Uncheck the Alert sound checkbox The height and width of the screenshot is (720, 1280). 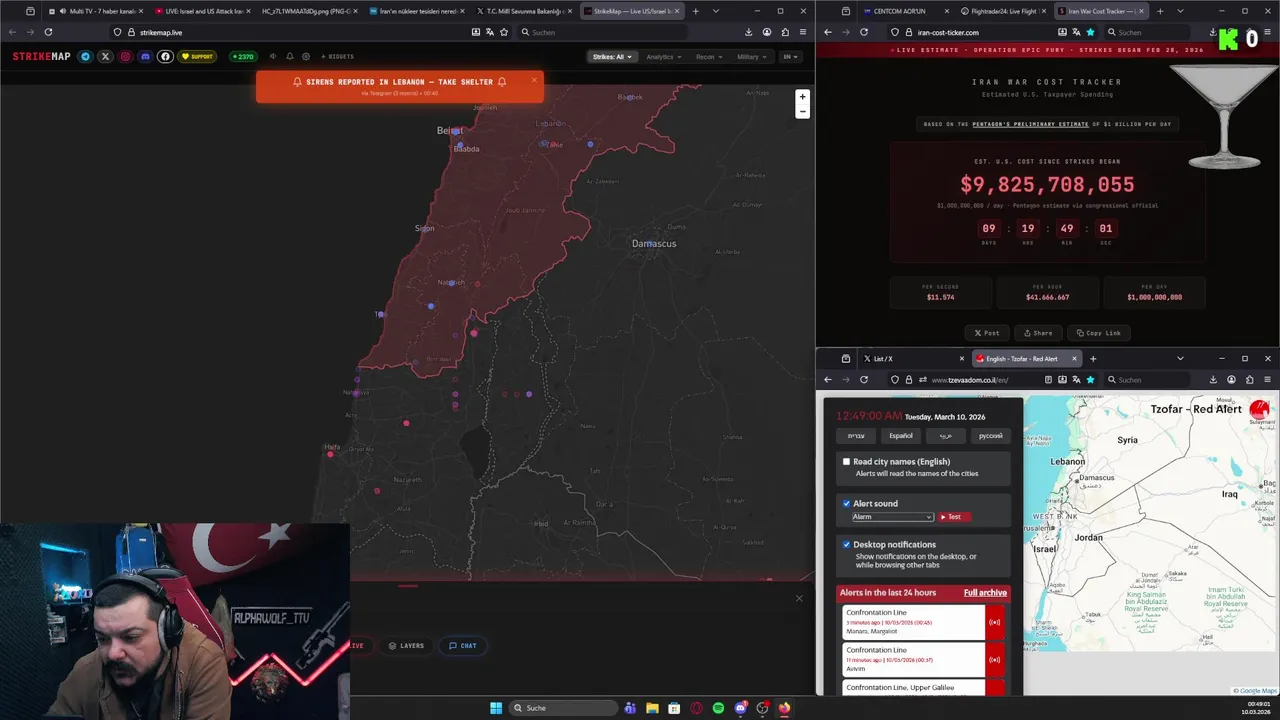pyautogui.click(x=846, y=504)
